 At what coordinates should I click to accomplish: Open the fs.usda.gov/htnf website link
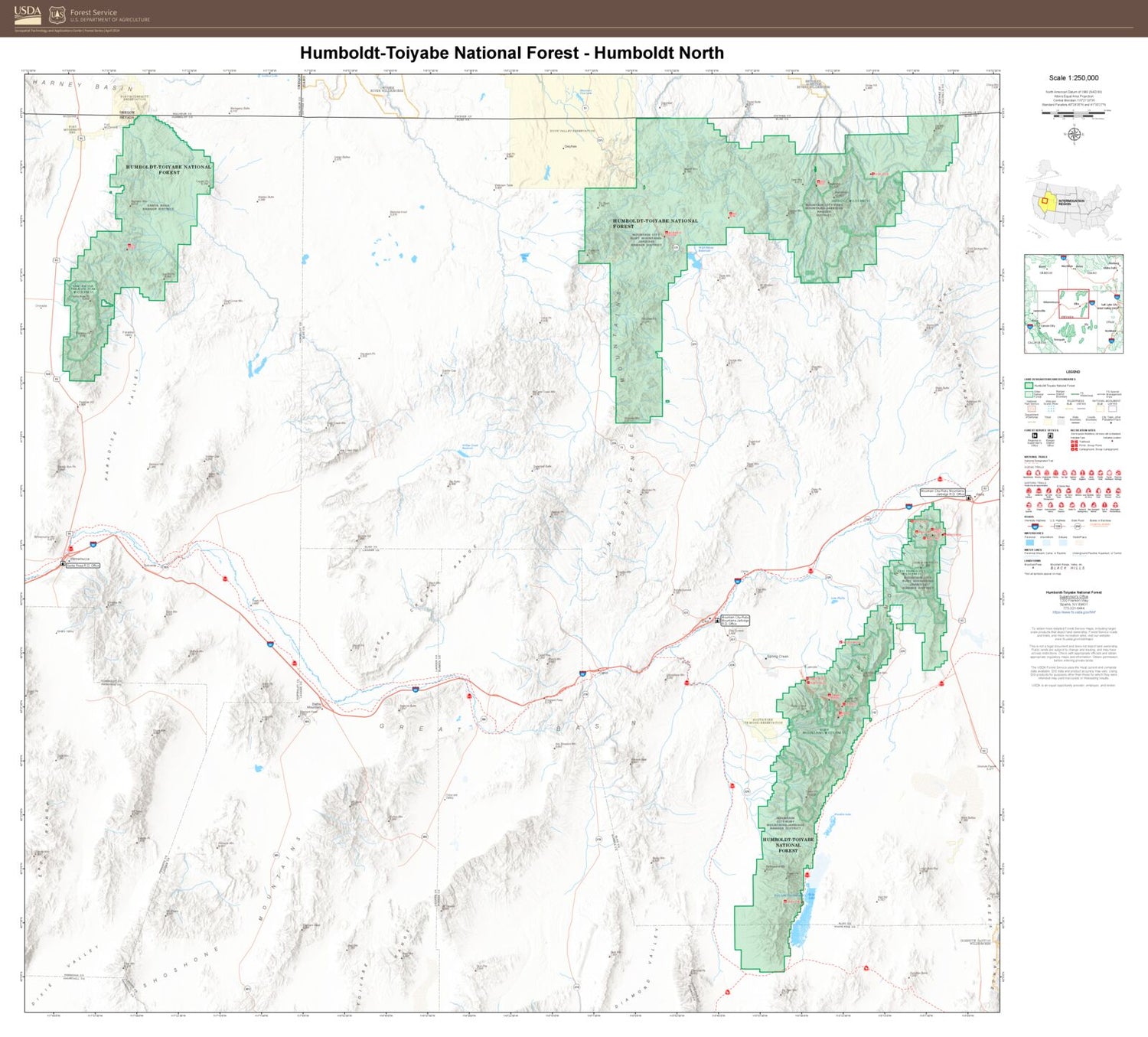[x=1074, y=612]
